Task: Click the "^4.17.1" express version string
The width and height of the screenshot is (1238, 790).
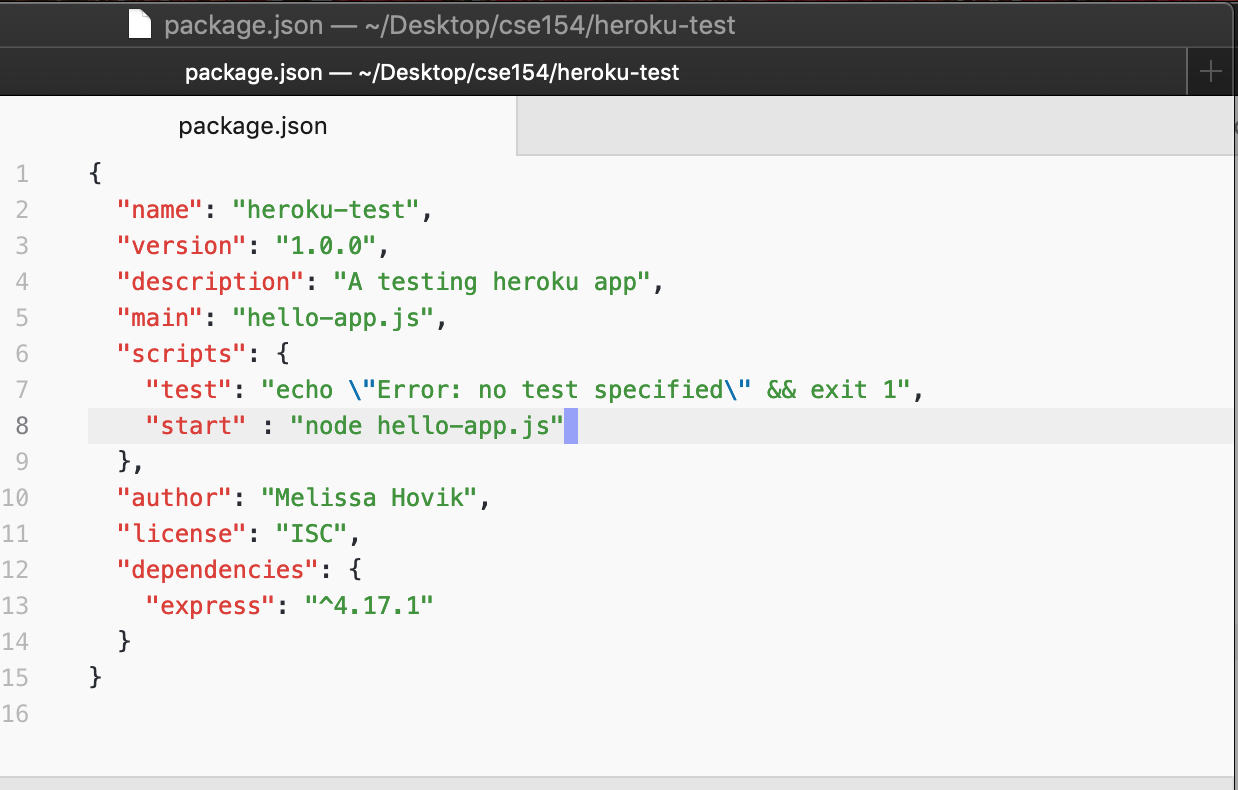Action: 369,606
